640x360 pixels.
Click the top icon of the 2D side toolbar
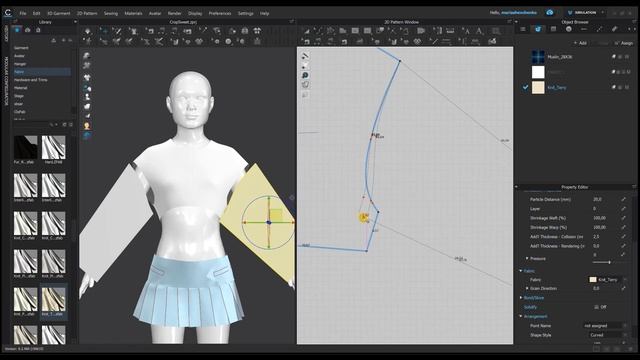coord(305,56)
